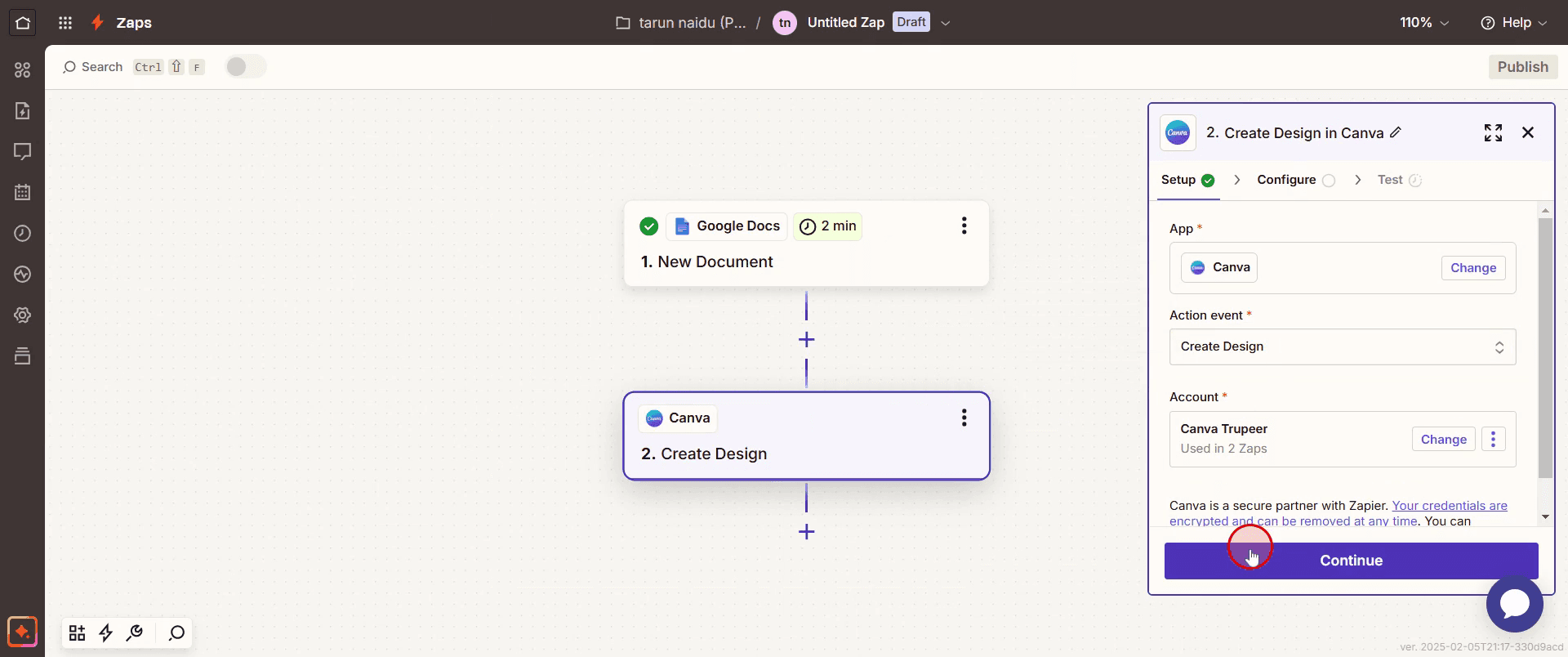Expand the Untitled Zap title dropdown
Screen dimensions: 1568x657
click(946, 23)
